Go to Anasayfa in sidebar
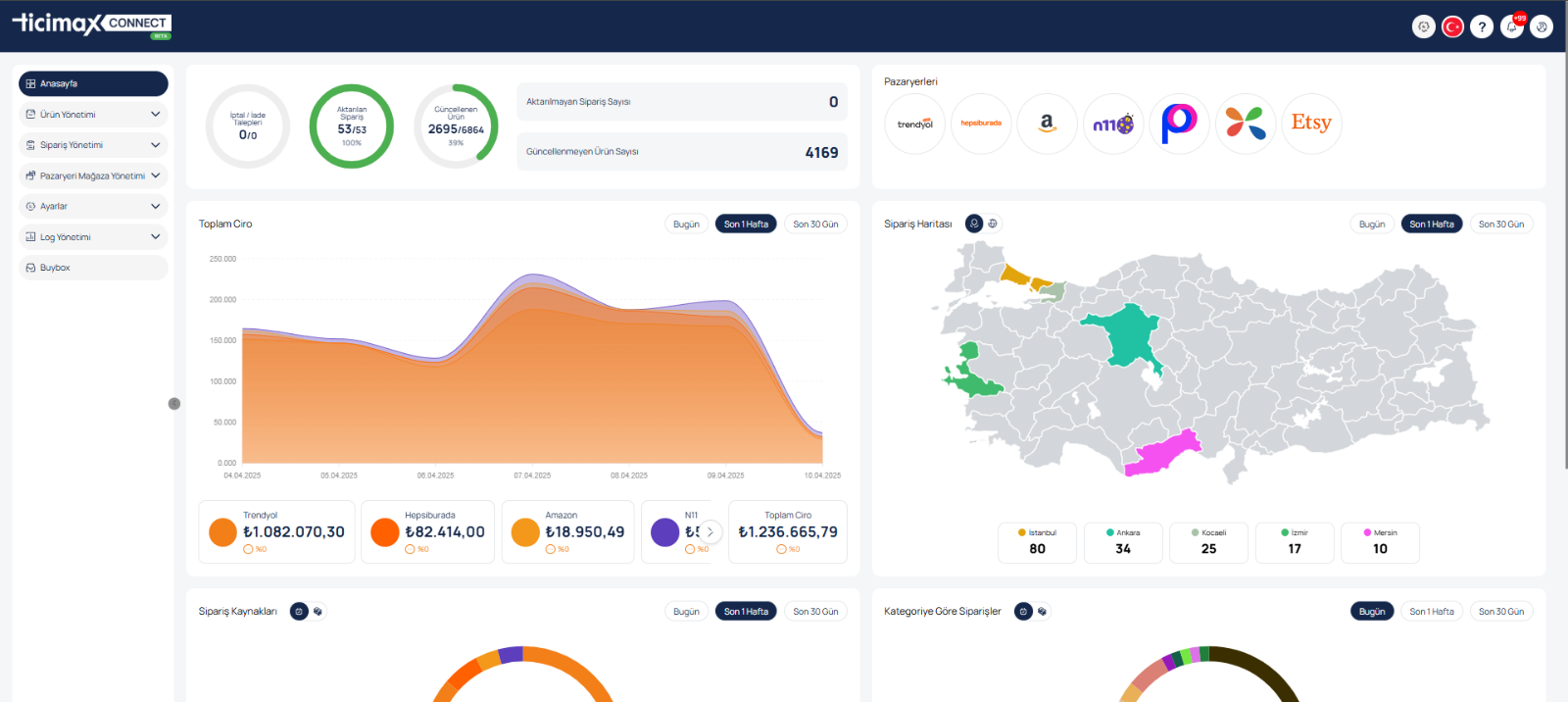 pos(93,84)
